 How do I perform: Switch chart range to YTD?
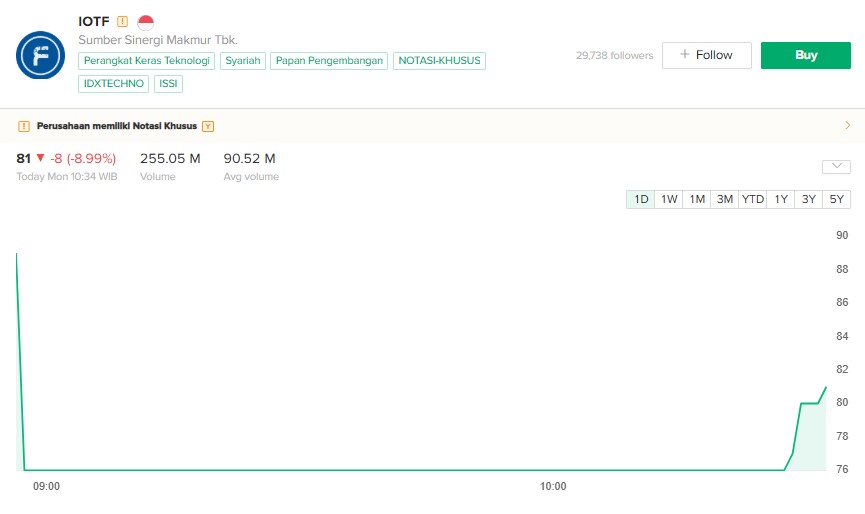[x=752, y=199]
